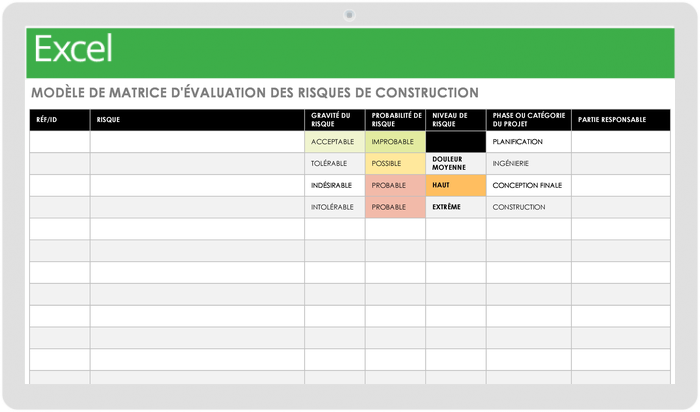Click the black risk level cell beside IMPROBABLE
700x412 pixels.
tap(456, 141)
